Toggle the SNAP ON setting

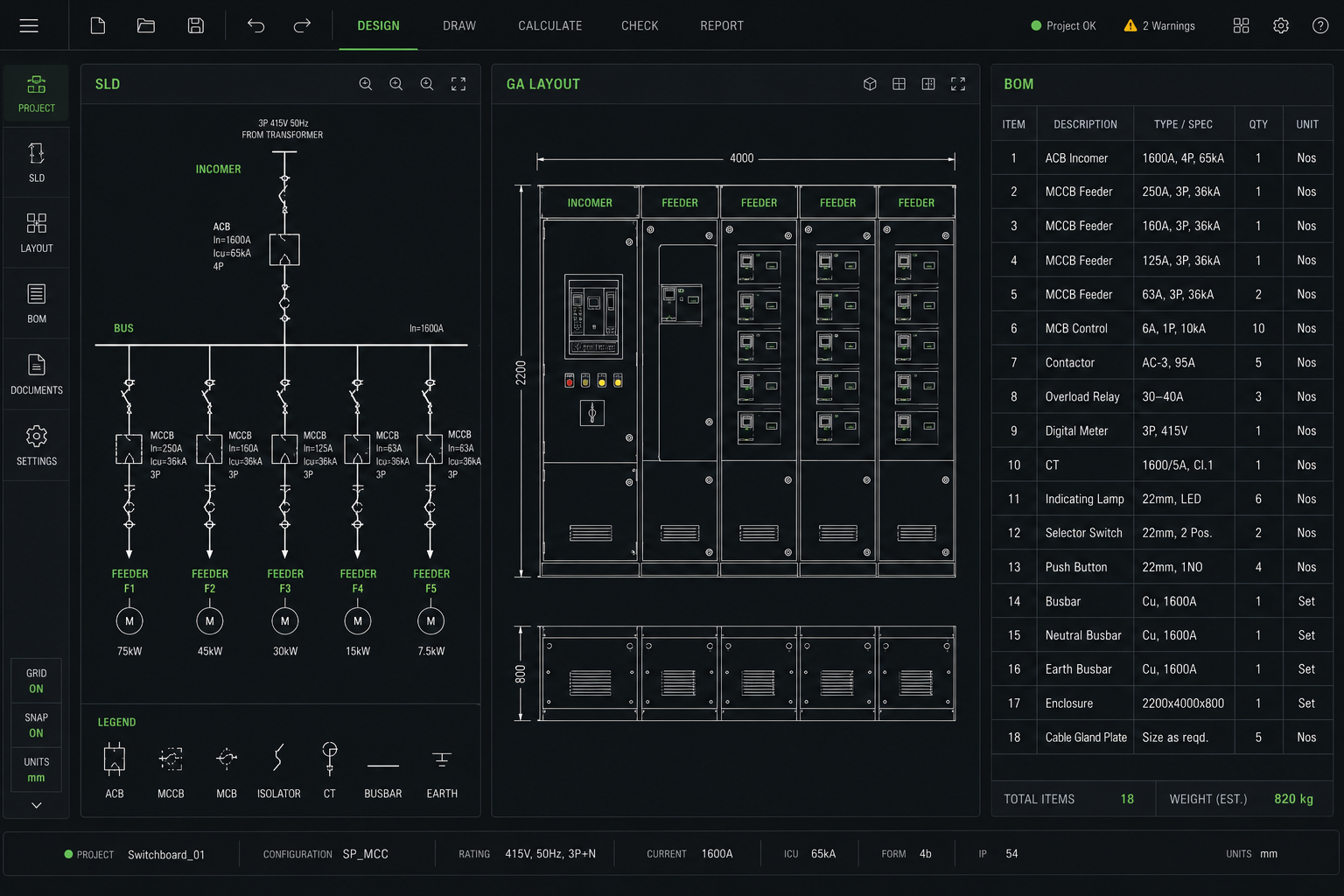[36, 724]
